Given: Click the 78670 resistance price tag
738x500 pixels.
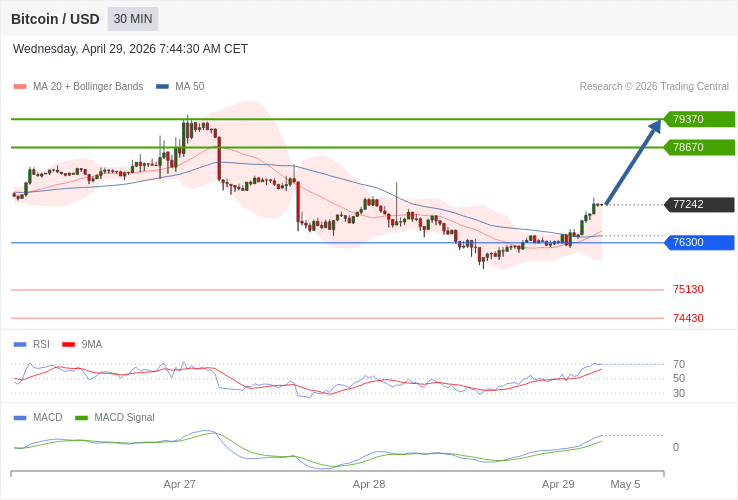Looking at the screenshot, I should (699, 147).
